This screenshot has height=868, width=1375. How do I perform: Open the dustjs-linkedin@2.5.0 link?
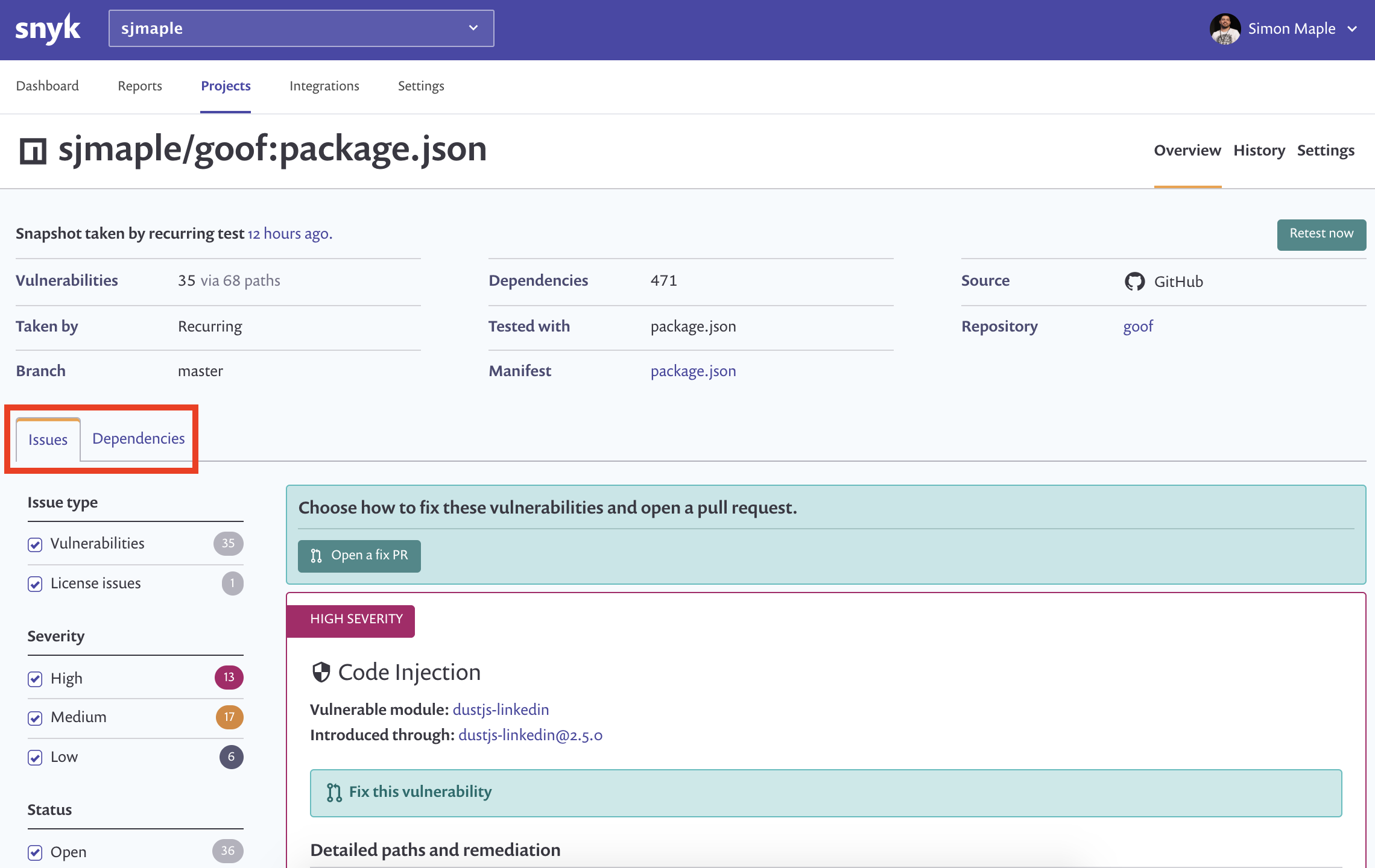[530, 735]
